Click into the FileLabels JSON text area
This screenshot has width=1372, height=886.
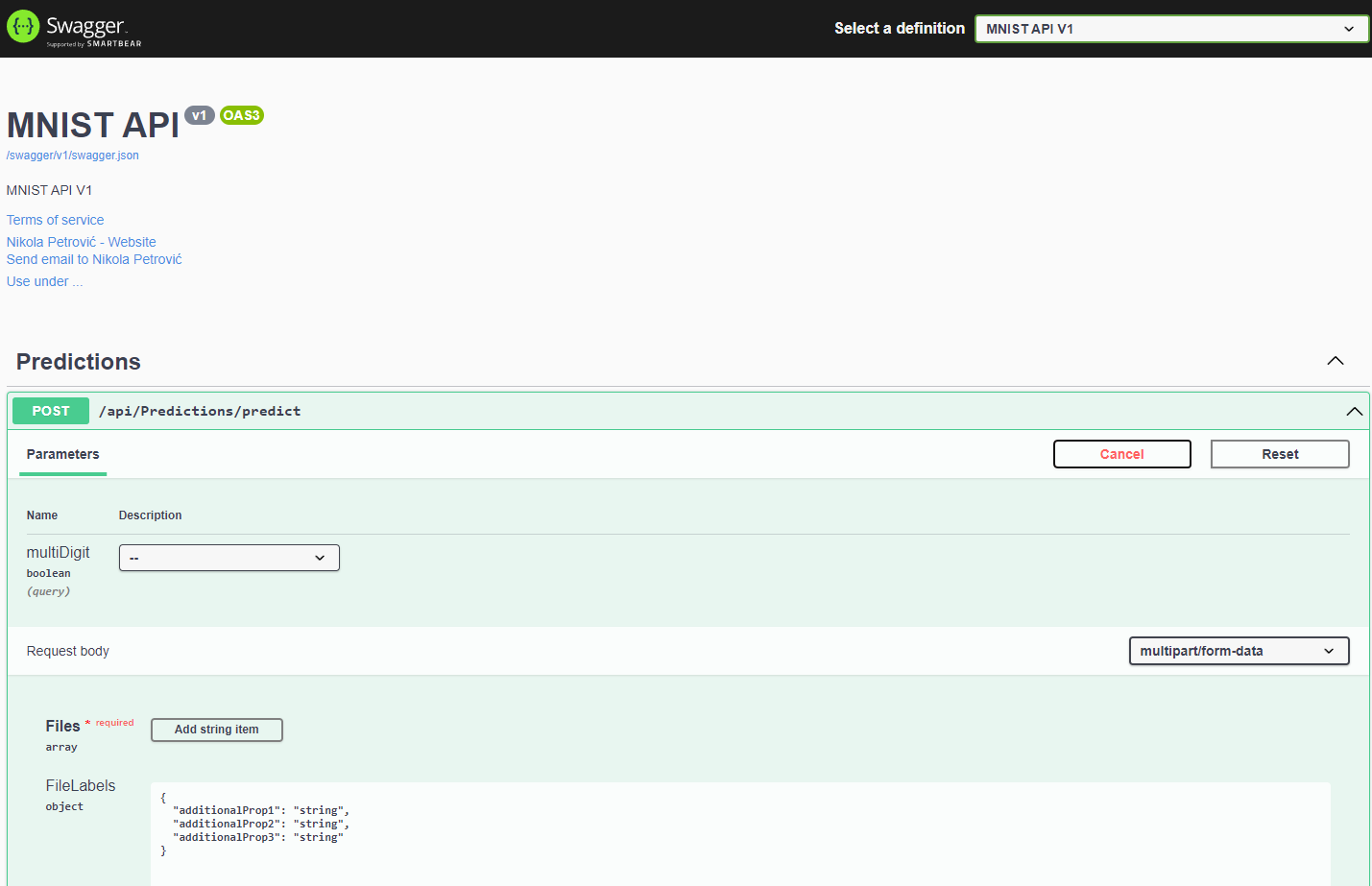pos(740,833)
